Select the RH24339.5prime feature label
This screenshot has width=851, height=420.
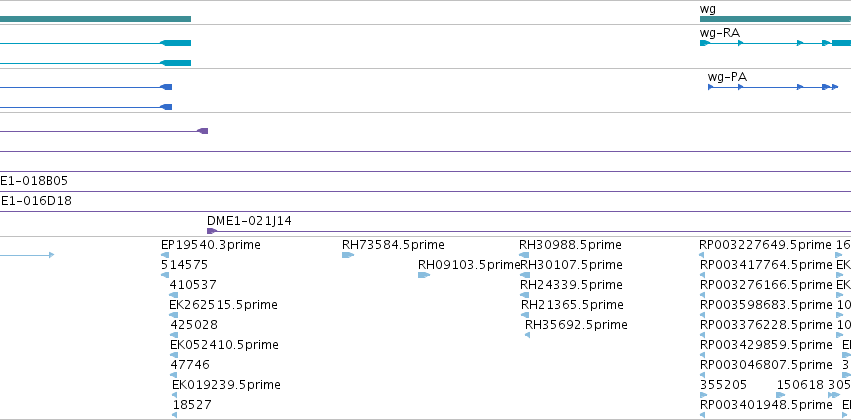[571, 285]
